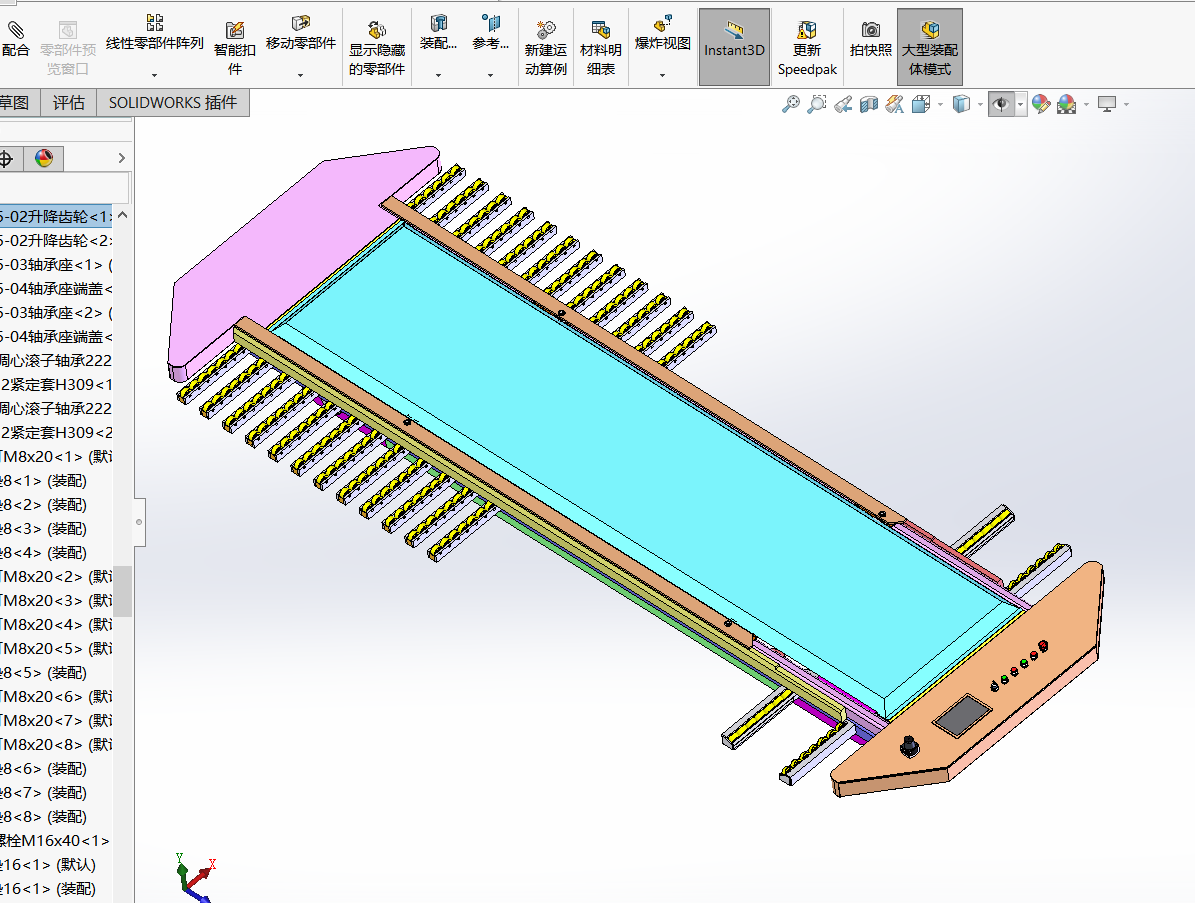Image resolution: width=1195 pixels, height=903 pixels.
Task: Expand Reference Geometry (参考...) dropdown arrow
Action: (x=490, y=75)
